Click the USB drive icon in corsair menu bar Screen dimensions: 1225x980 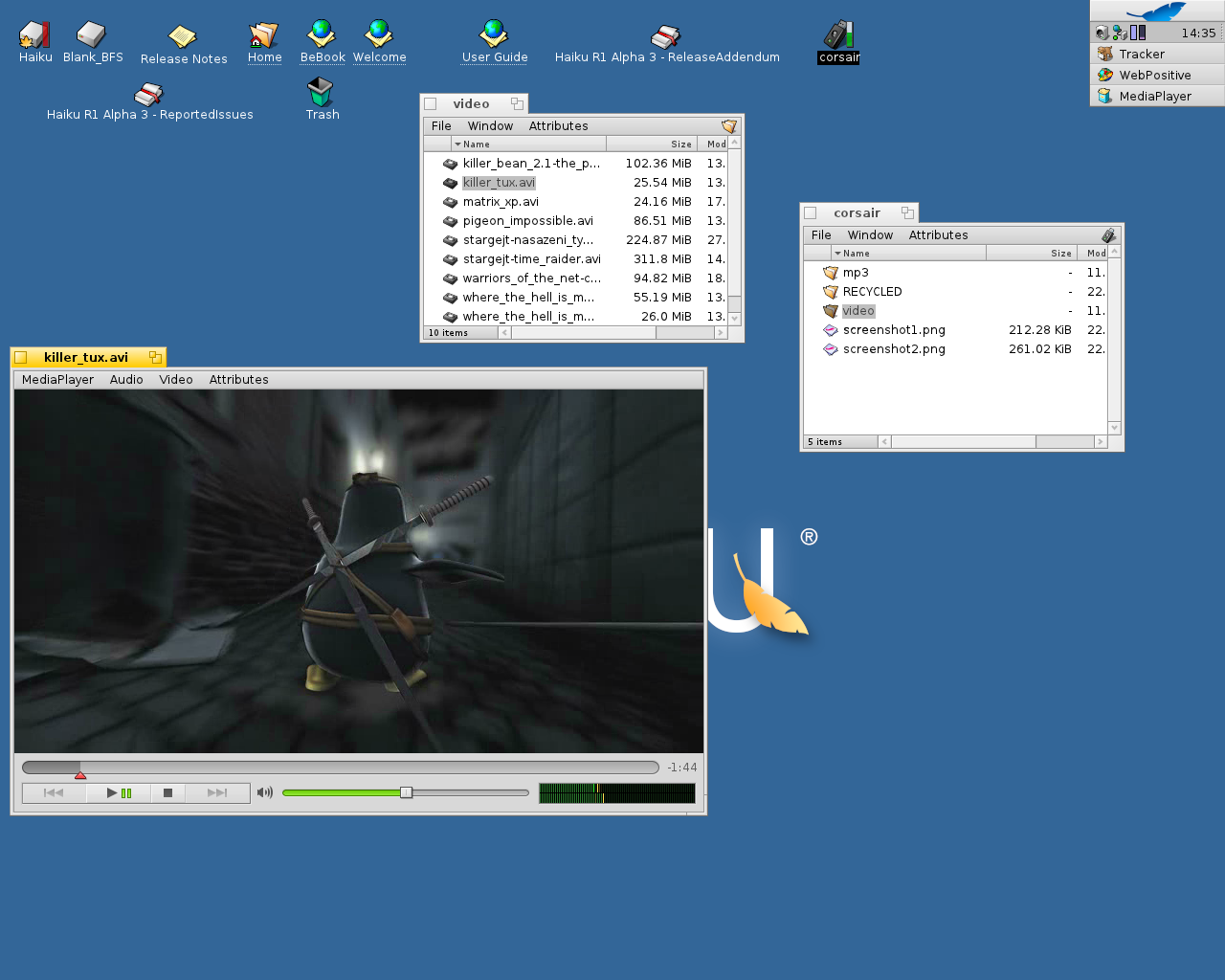click(x=1108, y=235)
